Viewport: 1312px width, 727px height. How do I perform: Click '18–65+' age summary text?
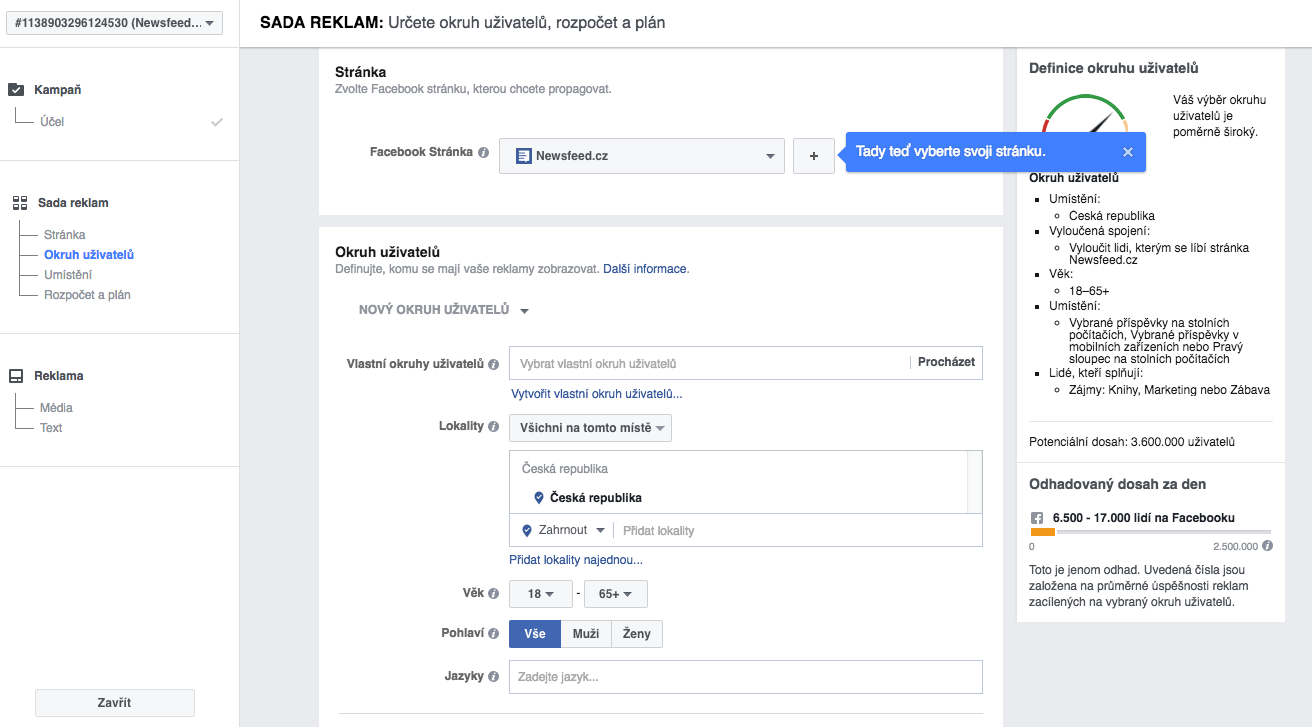coord(1089,290)
